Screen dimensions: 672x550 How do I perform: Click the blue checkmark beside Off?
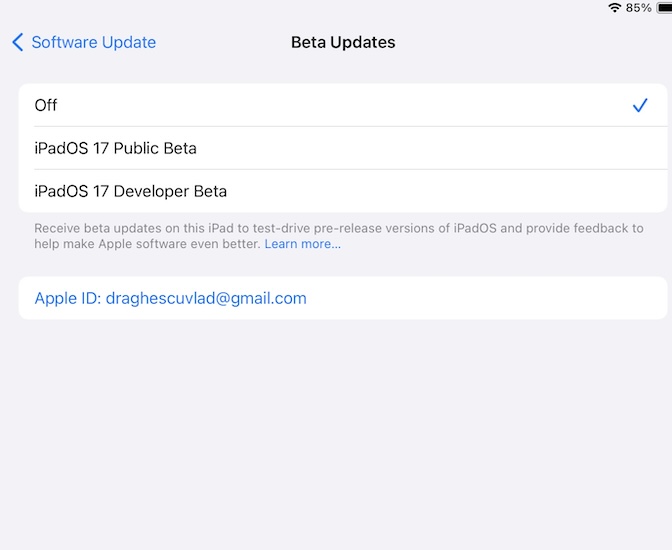click(x=640, y=105)
